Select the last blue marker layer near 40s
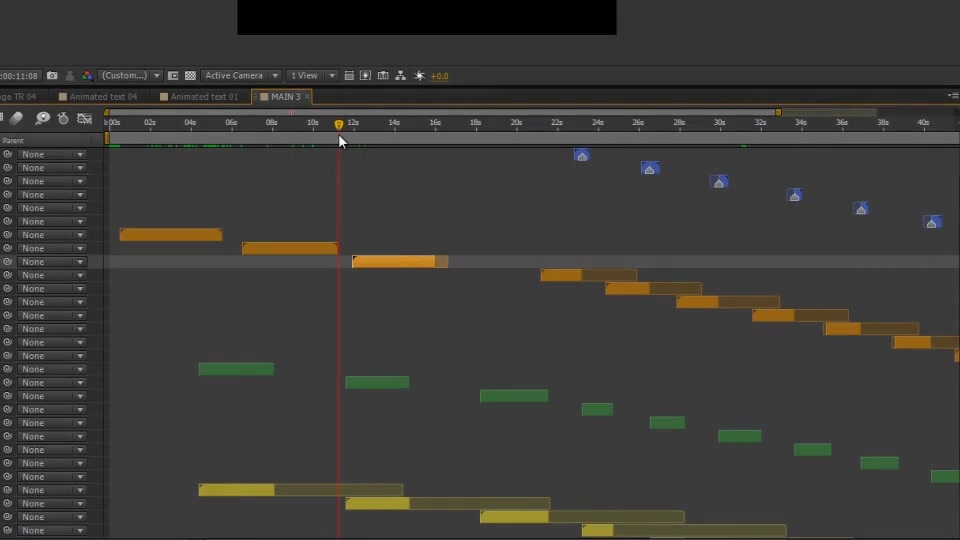This screenshot has width=960, height=540. (x=932, y=222)
